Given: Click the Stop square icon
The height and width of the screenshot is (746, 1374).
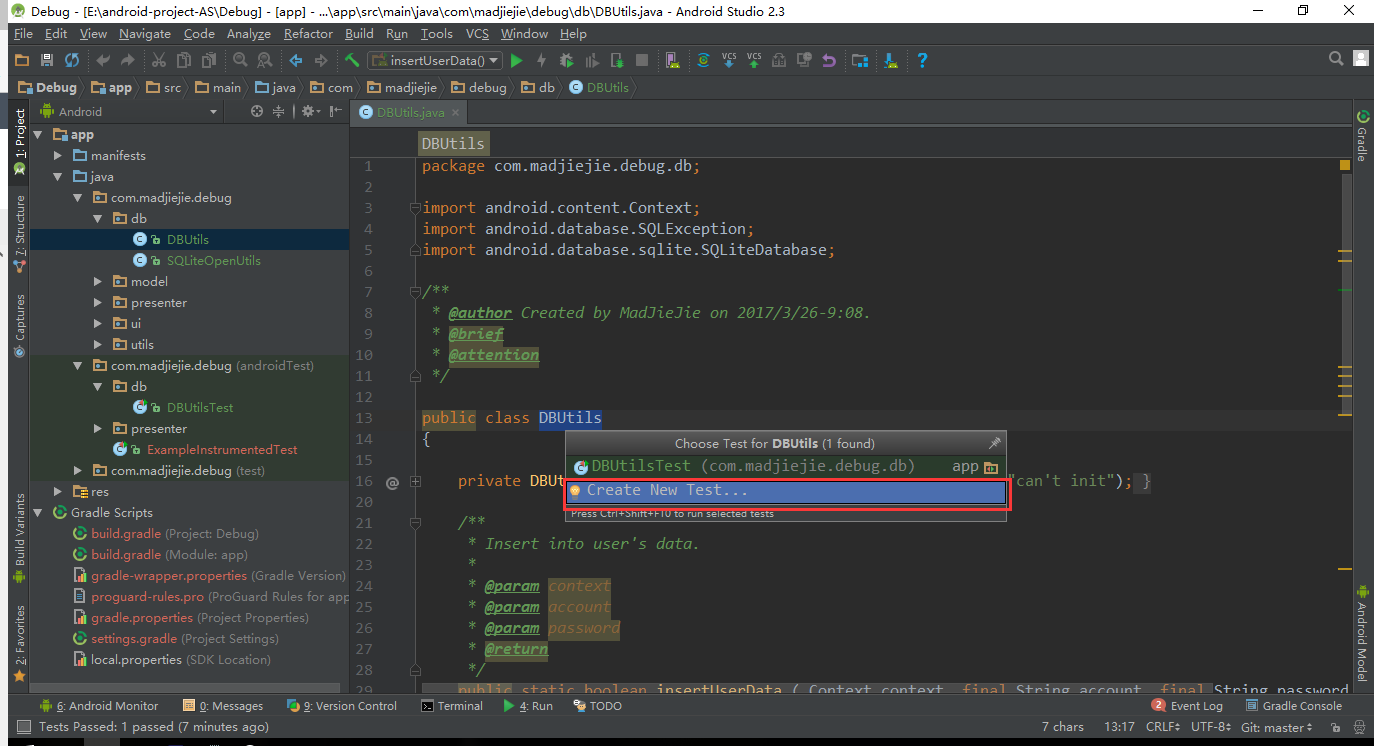Looking at the screenshot, I should (x=641, y=60).
